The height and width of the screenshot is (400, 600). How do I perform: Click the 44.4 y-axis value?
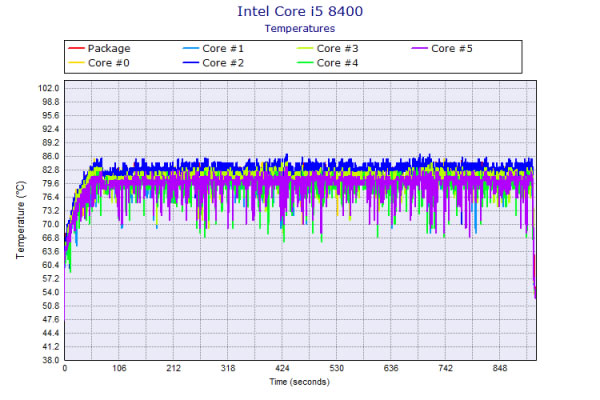[x=51, y=333]
